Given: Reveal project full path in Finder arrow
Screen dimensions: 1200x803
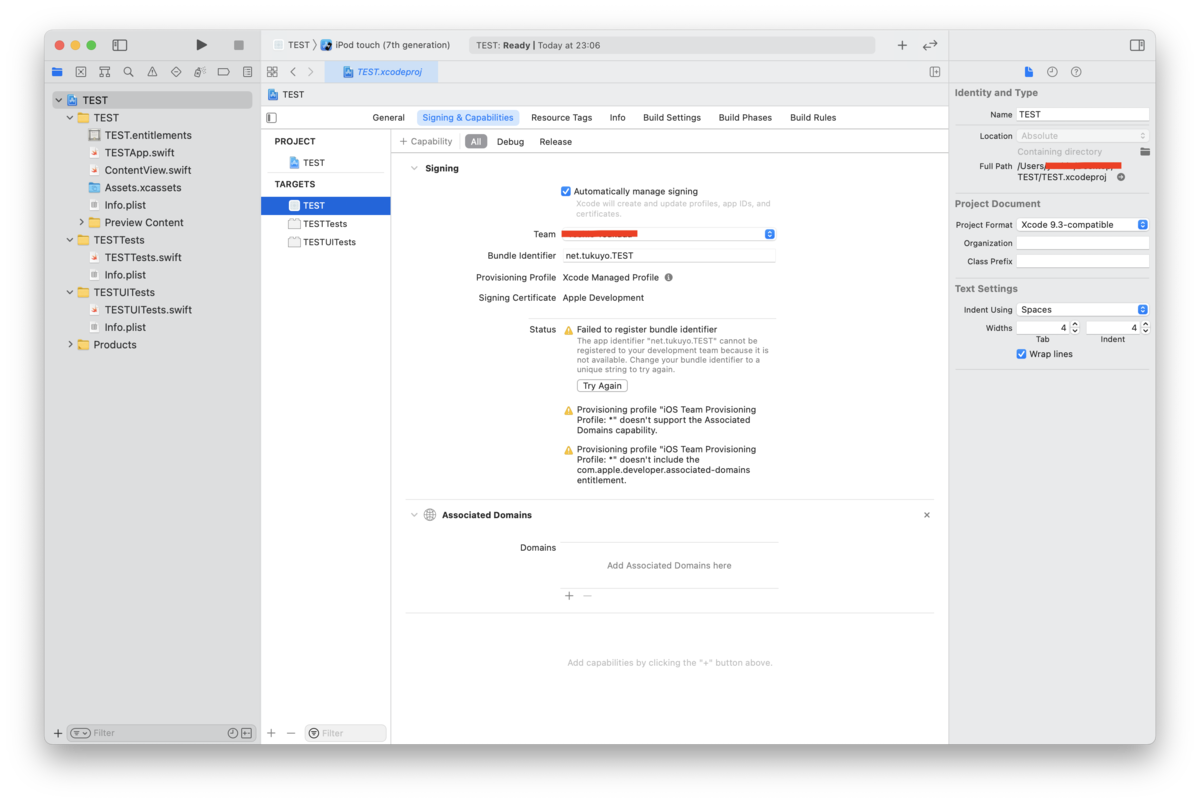Looking at the screenshot, I should tap(1121, 177).
